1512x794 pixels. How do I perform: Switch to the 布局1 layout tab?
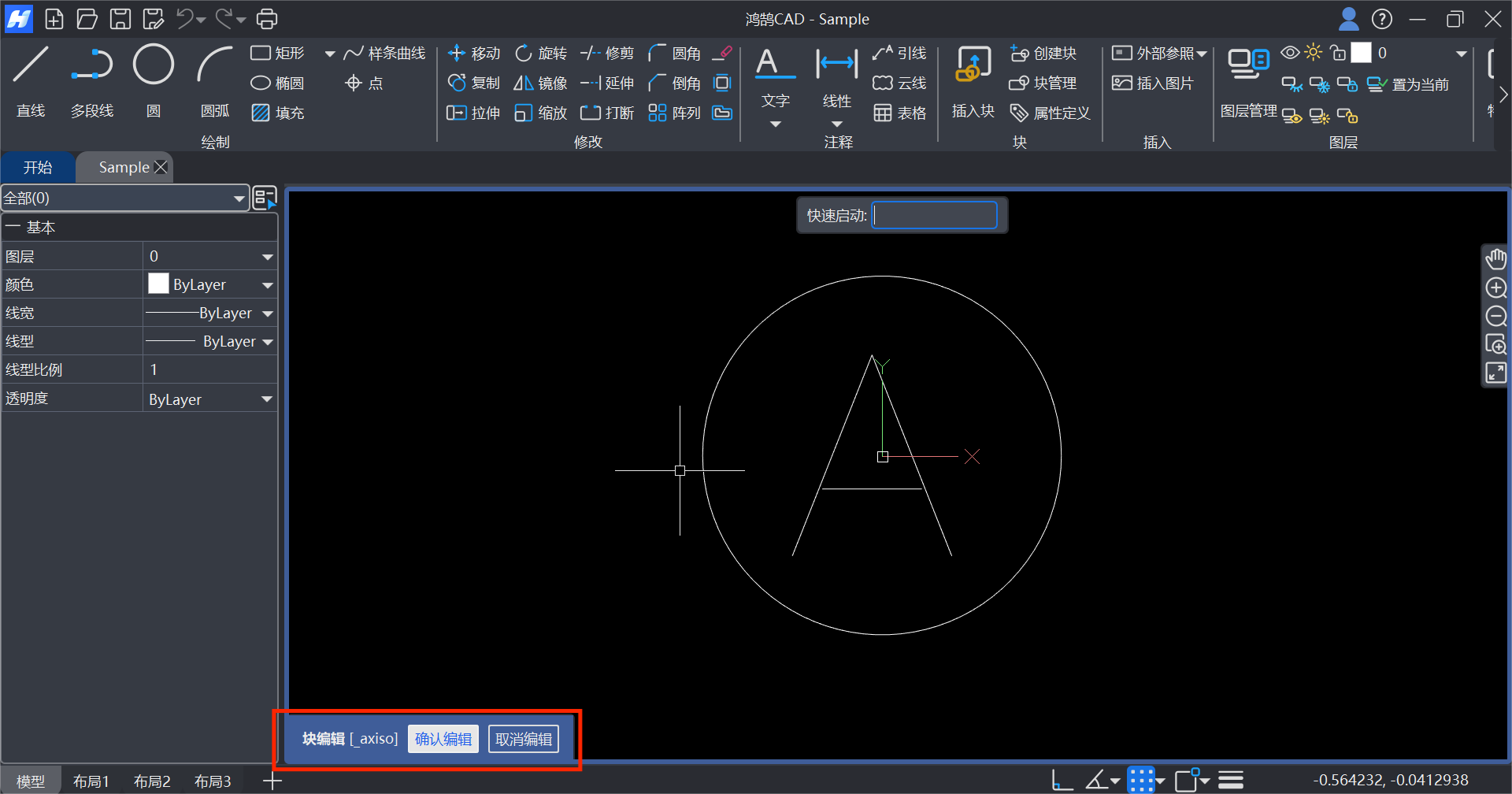point(91,781)
